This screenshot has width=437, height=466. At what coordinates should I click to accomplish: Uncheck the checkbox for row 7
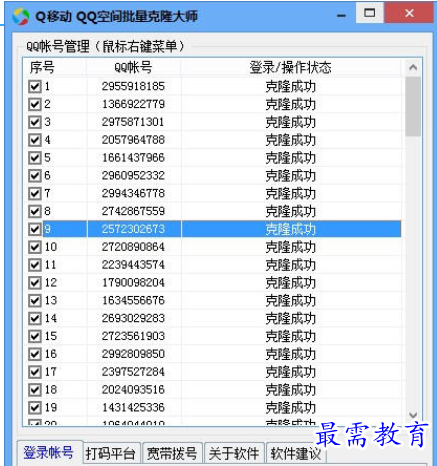click(x=35, y=193)
